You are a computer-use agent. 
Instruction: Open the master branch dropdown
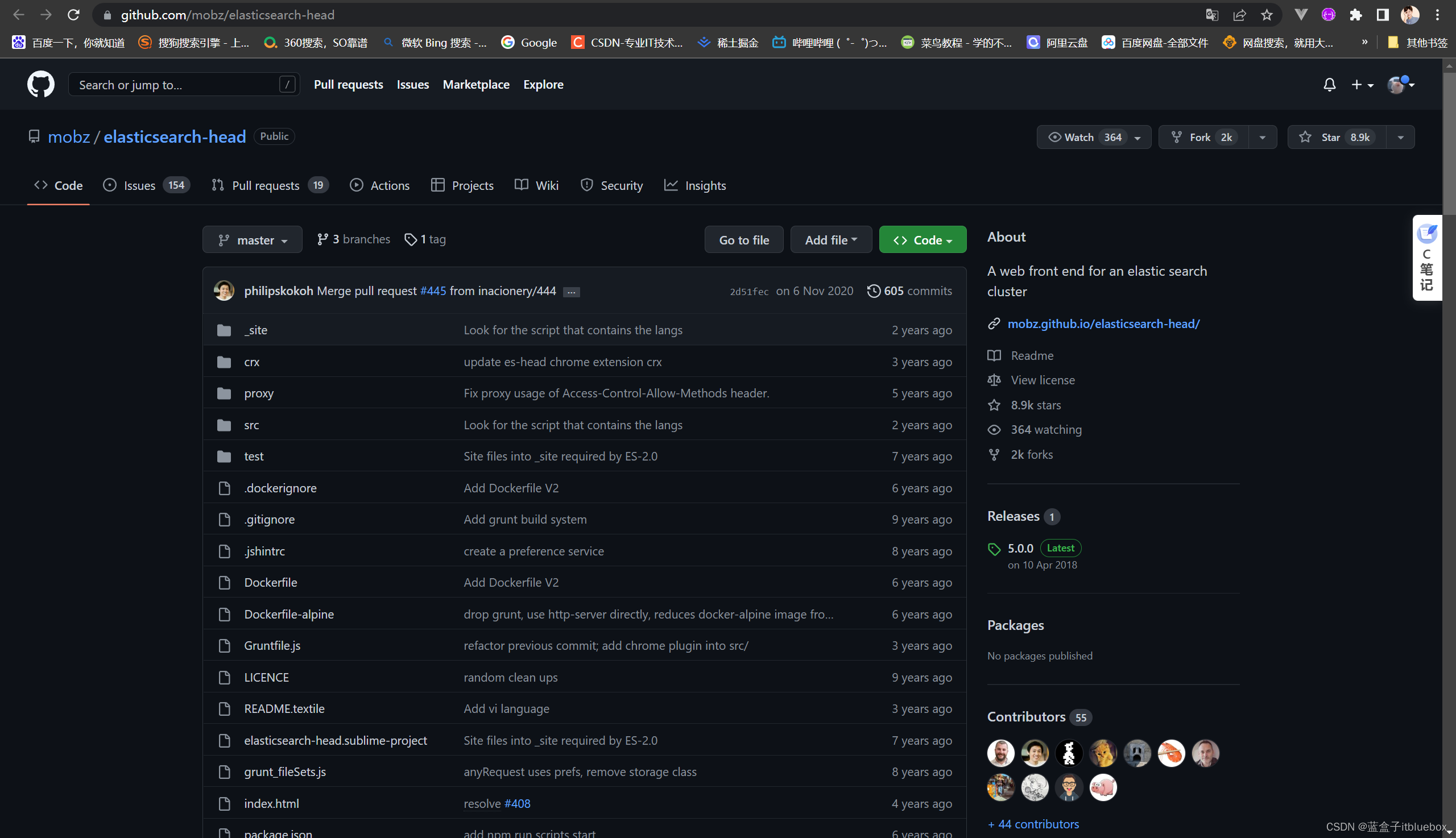click(x=252, y=240)
